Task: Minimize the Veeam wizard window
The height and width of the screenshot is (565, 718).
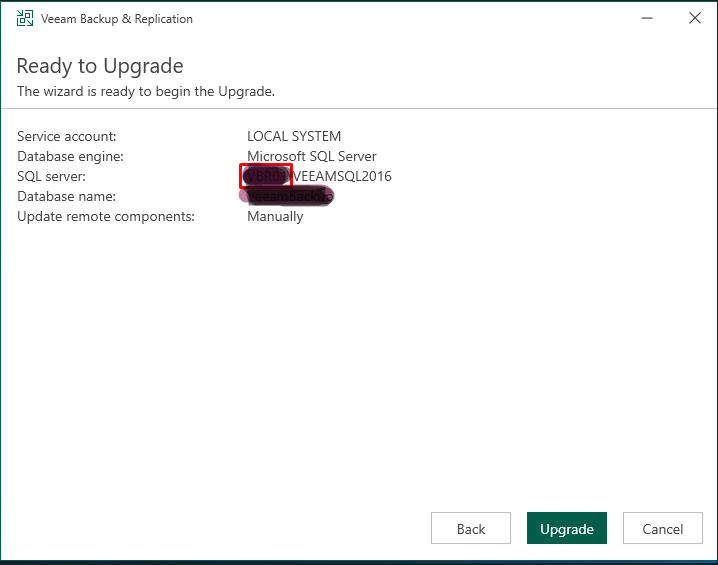Action: pyautogui.click(x=647, y=18)
